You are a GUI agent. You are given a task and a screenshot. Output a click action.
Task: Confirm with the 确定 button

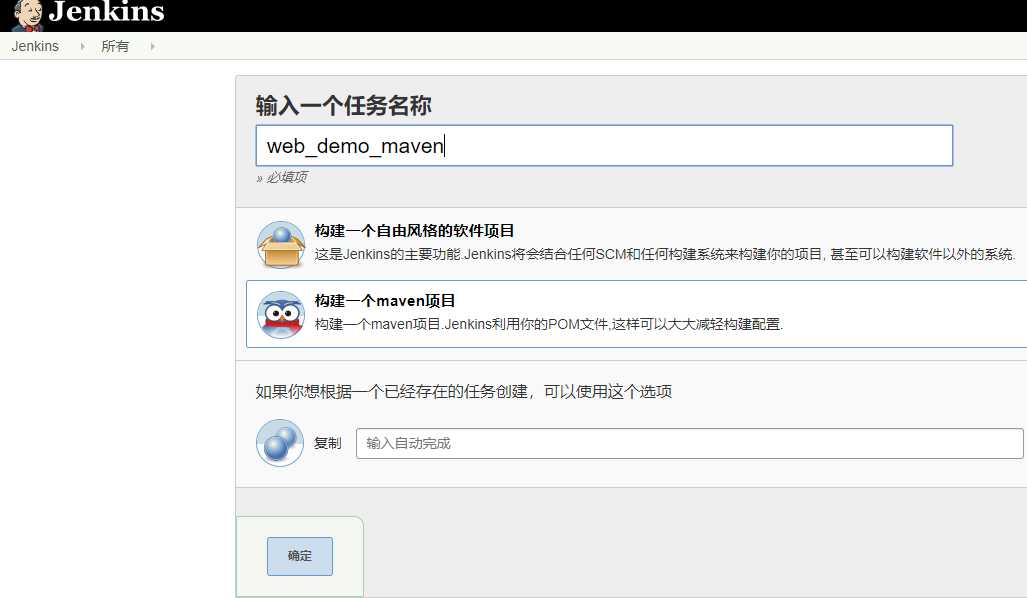[x=300, y=556]
